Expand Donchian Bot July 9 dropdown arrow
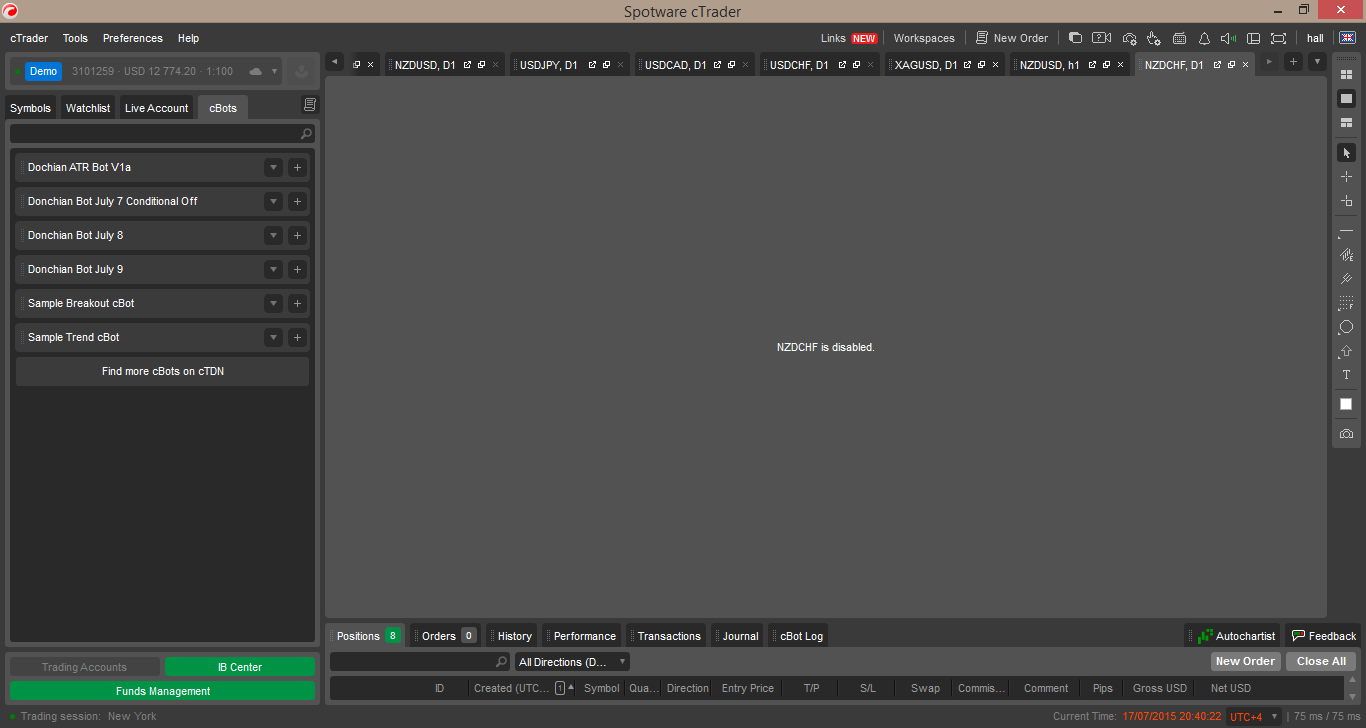 [x=273, y=270]
